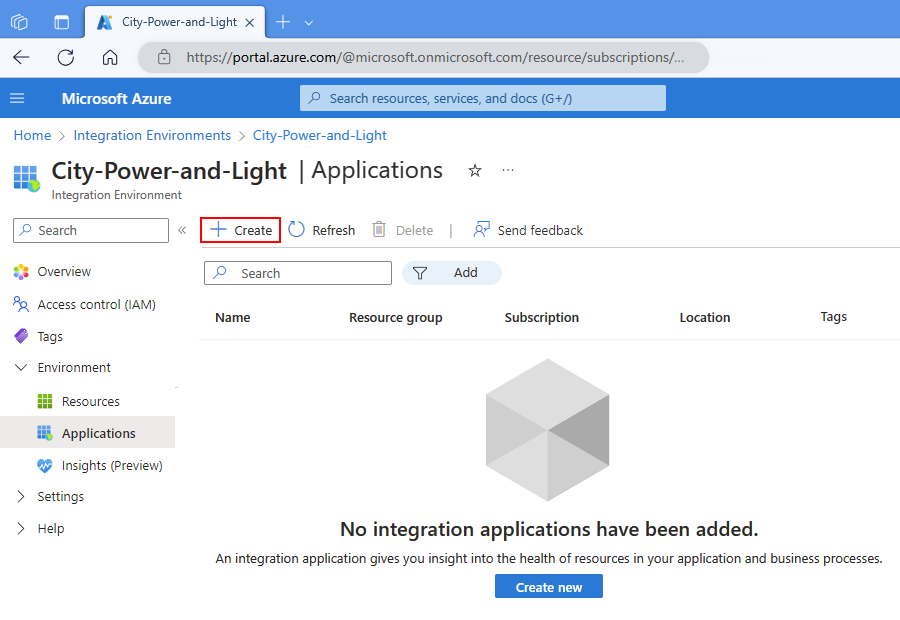Click the browser reload icon

tap(65, 57)
